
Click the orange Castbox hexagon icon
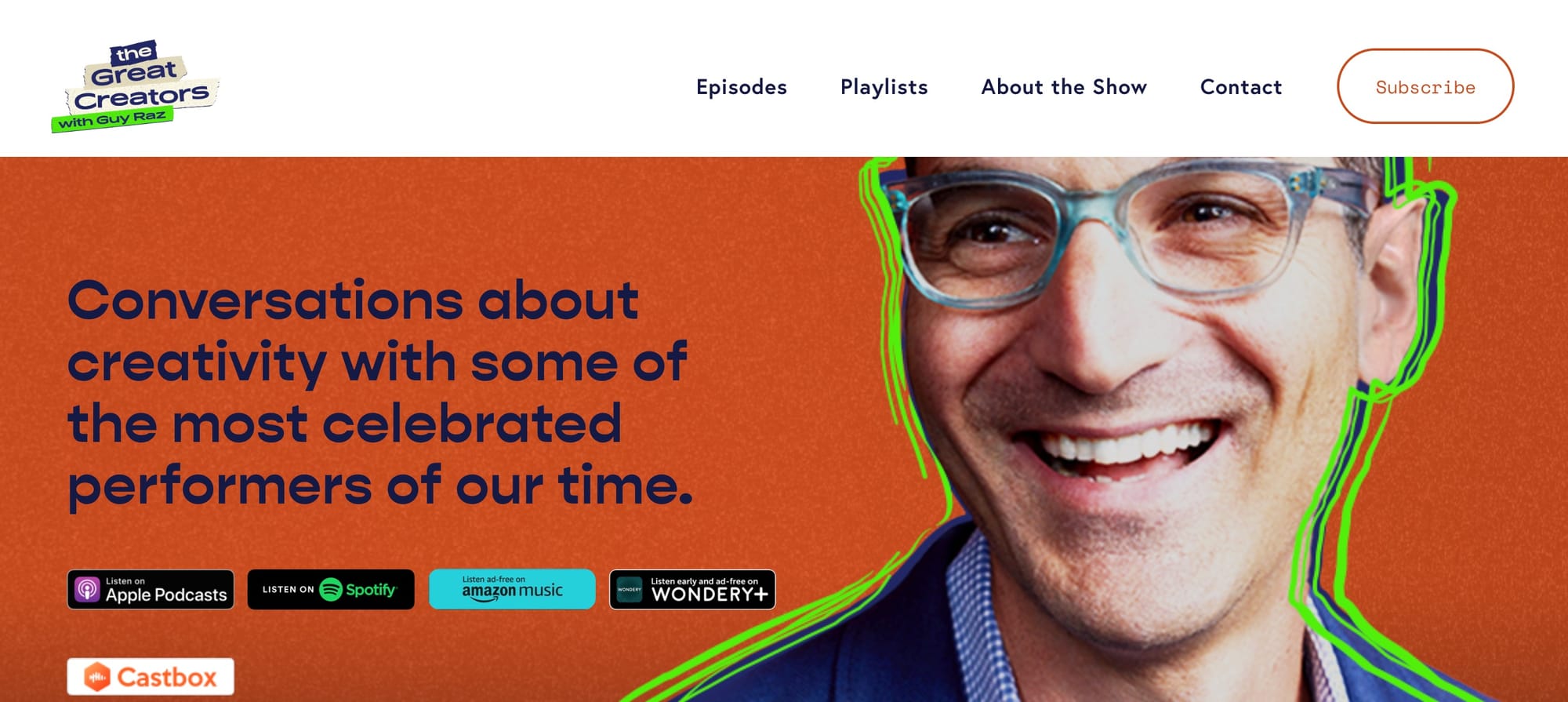coord(97,677)
